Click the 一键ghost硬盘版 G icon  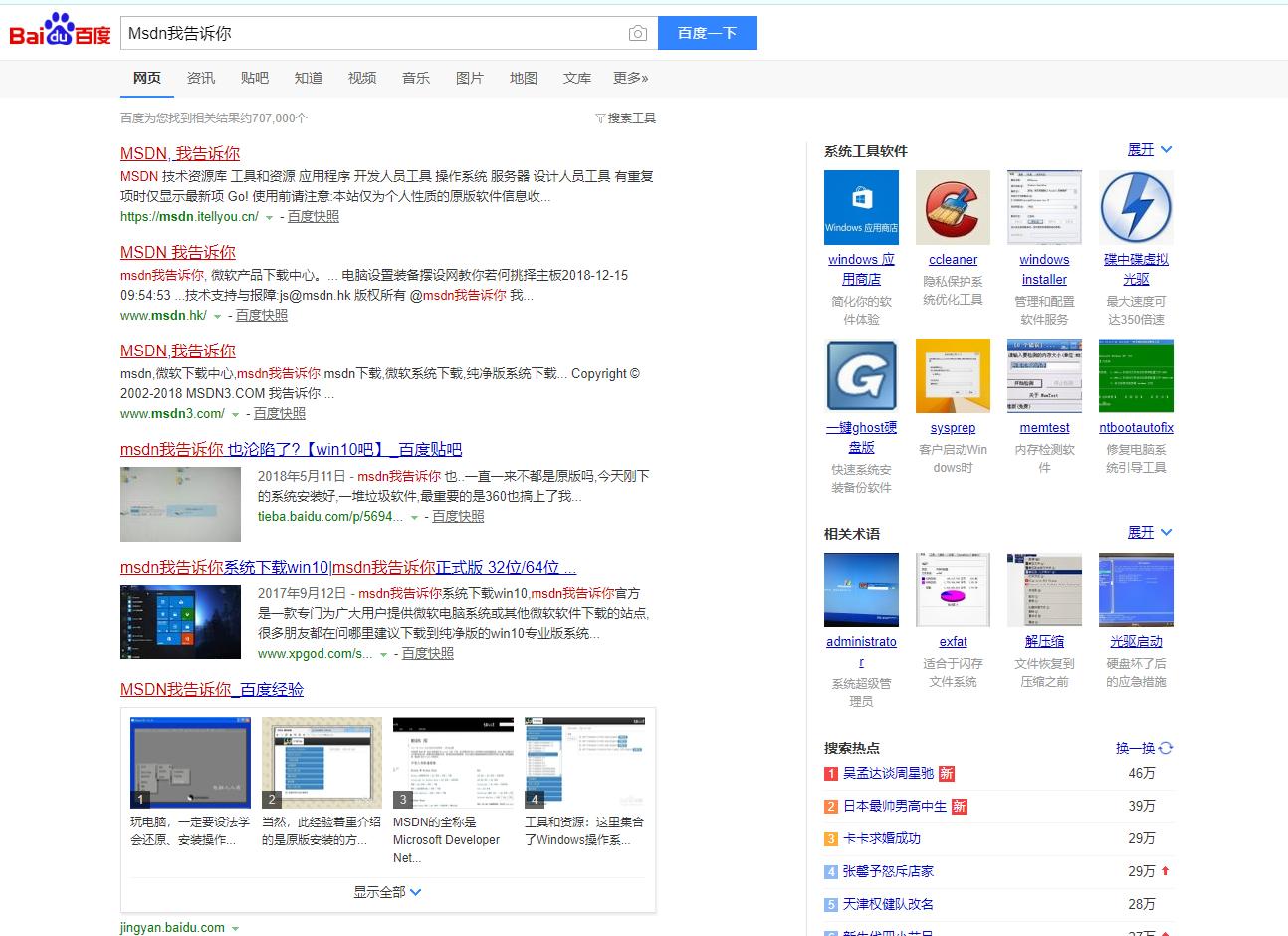(861, 375)
